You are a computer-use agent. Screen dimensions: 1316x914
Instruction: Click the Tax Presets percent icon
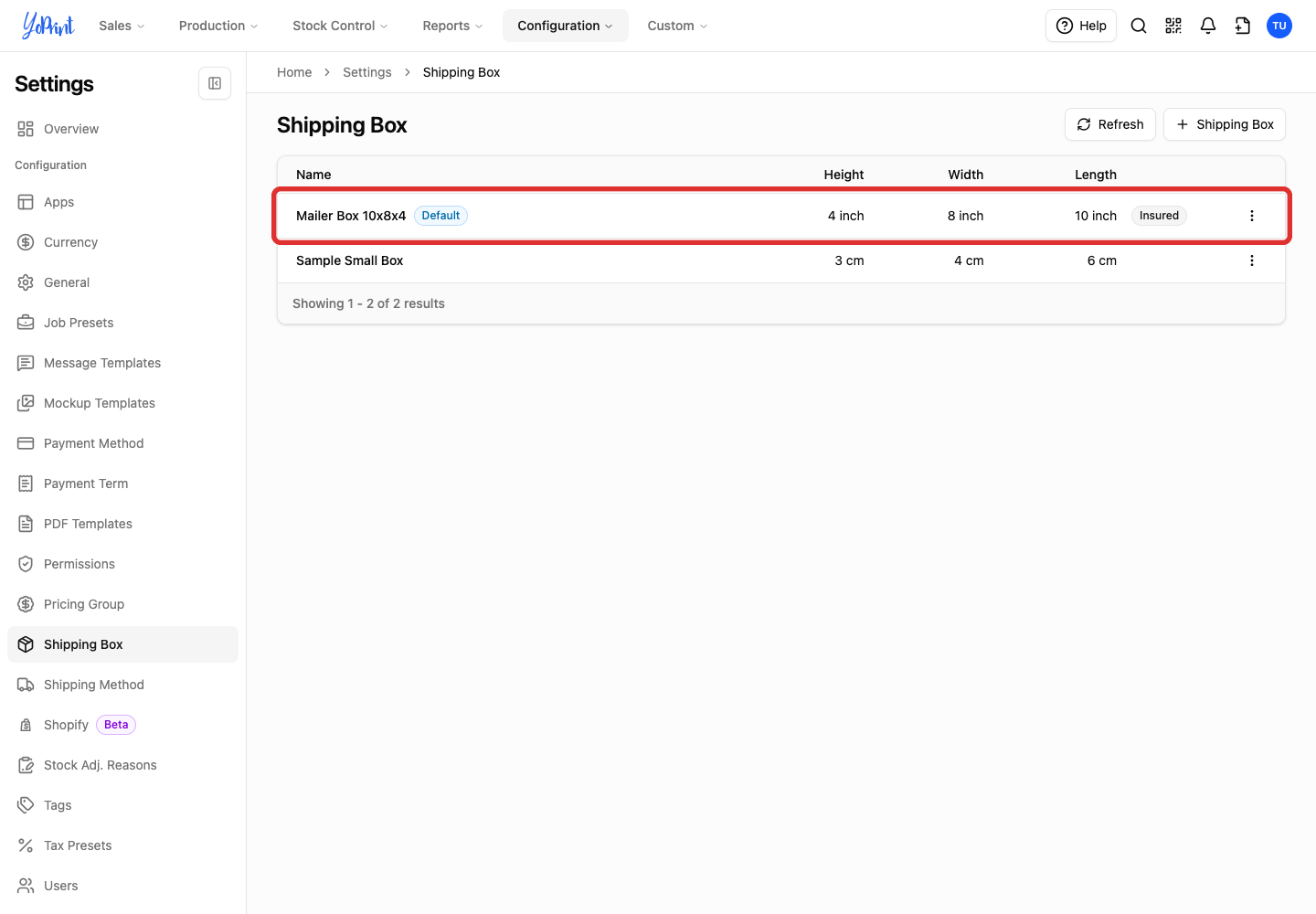tap(26, 845)
